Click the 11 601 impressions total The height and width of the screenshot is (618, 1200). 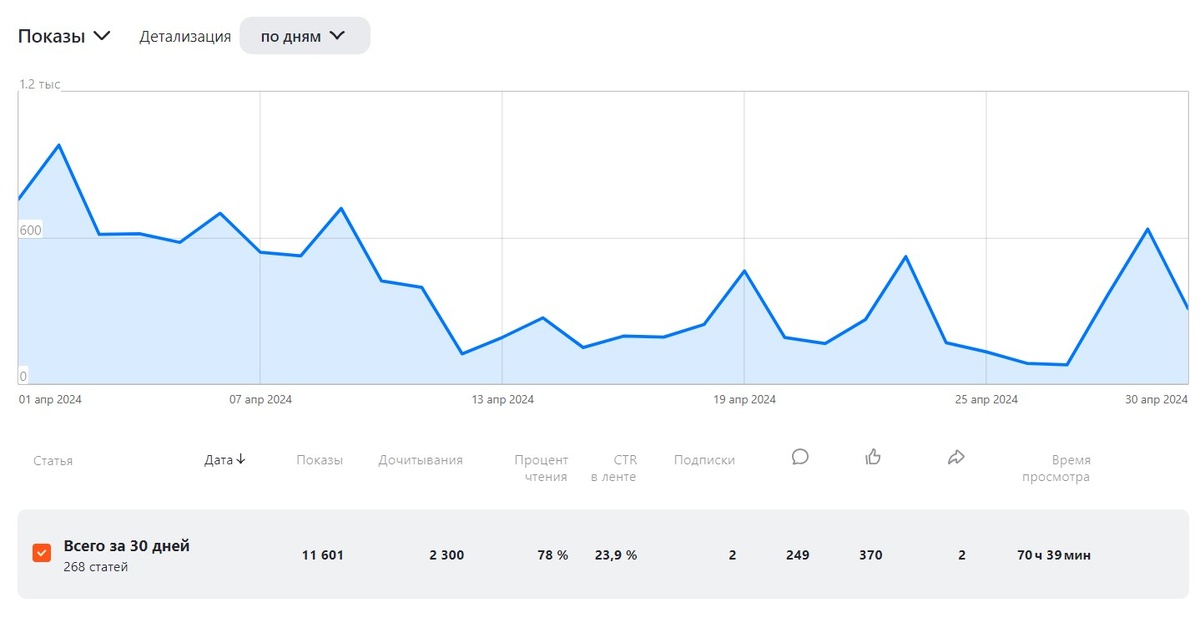coord(323,555)
